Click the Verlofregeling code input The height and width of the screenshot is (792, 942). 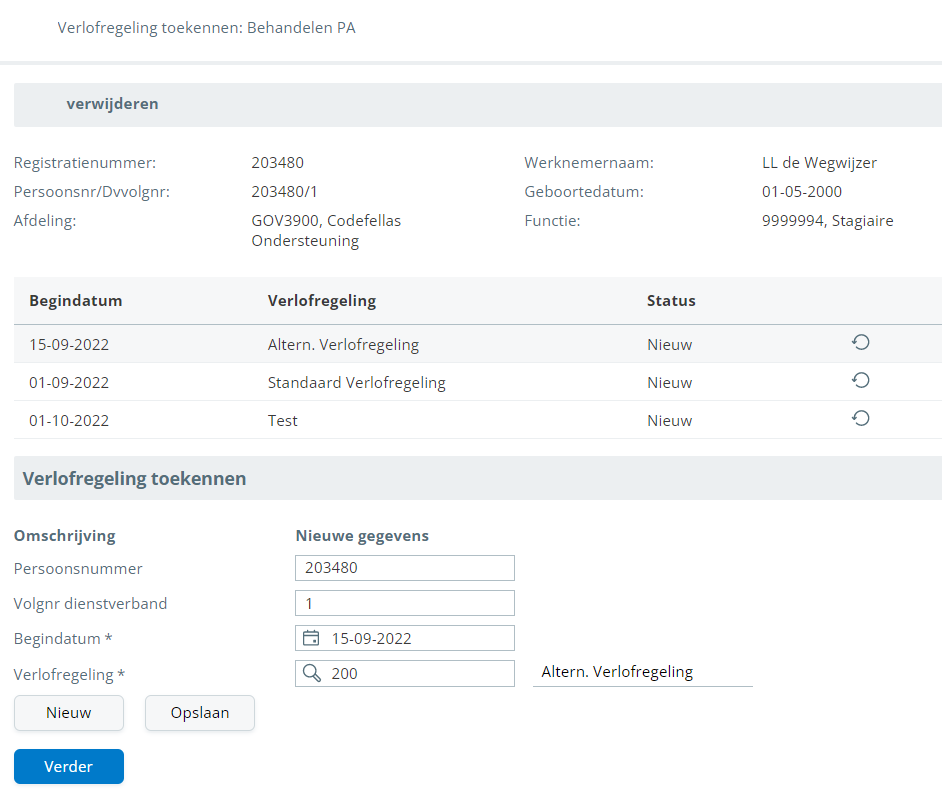[x=420, y=674]
